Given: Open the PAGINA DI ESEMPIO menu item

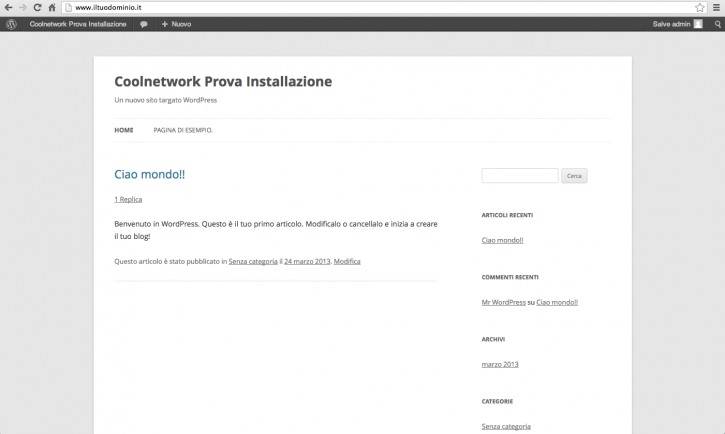Looking at the screenshot, I should 183,130.
